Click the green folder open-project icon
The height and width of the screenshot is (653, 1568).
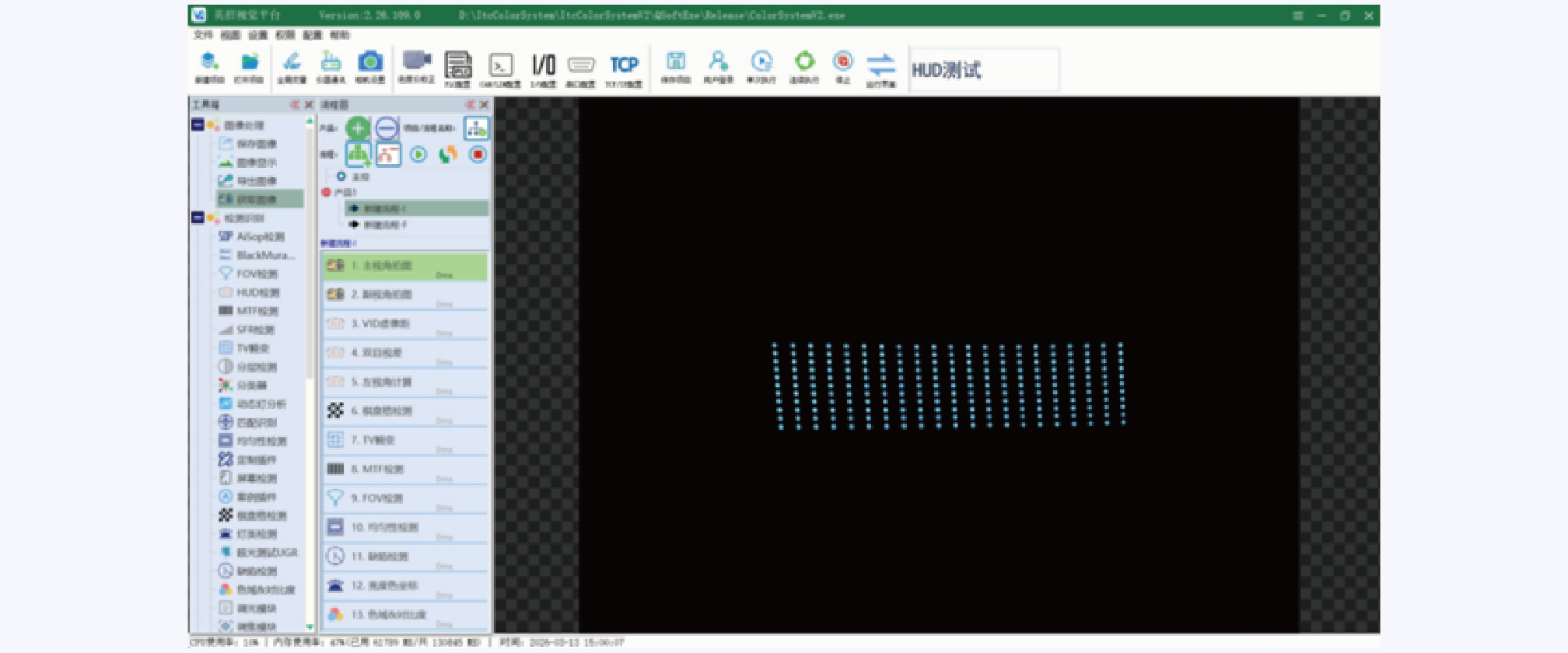[x=249, y=62]
